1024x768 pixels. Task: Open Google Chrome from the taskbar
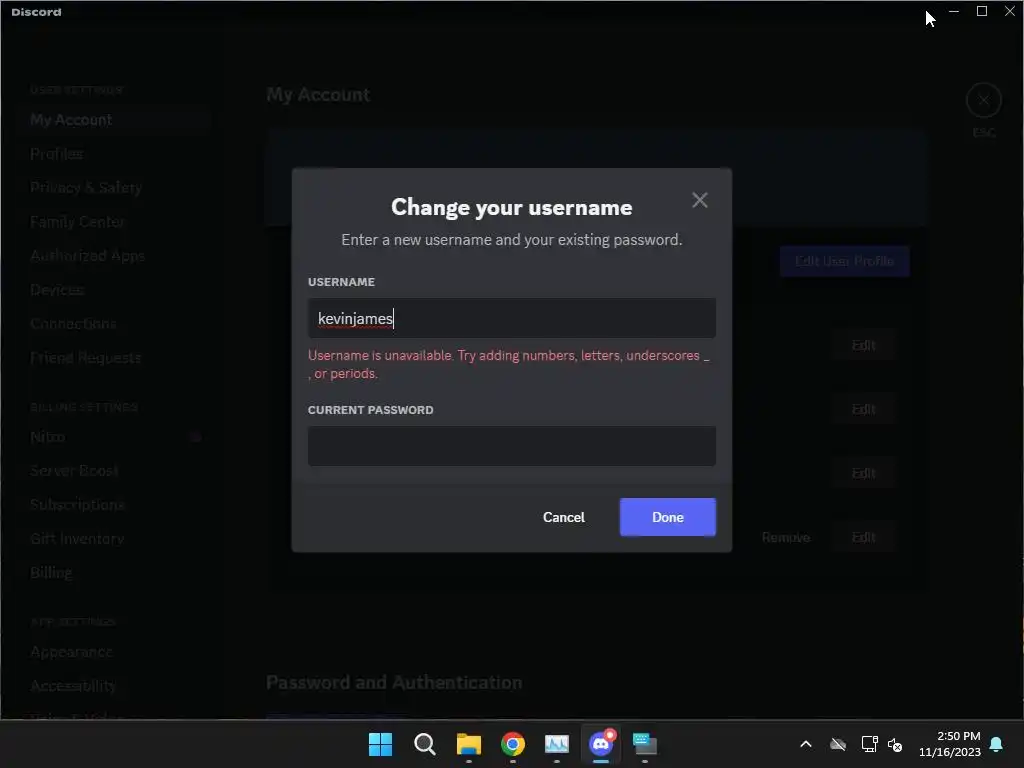[x=513, y=744]
